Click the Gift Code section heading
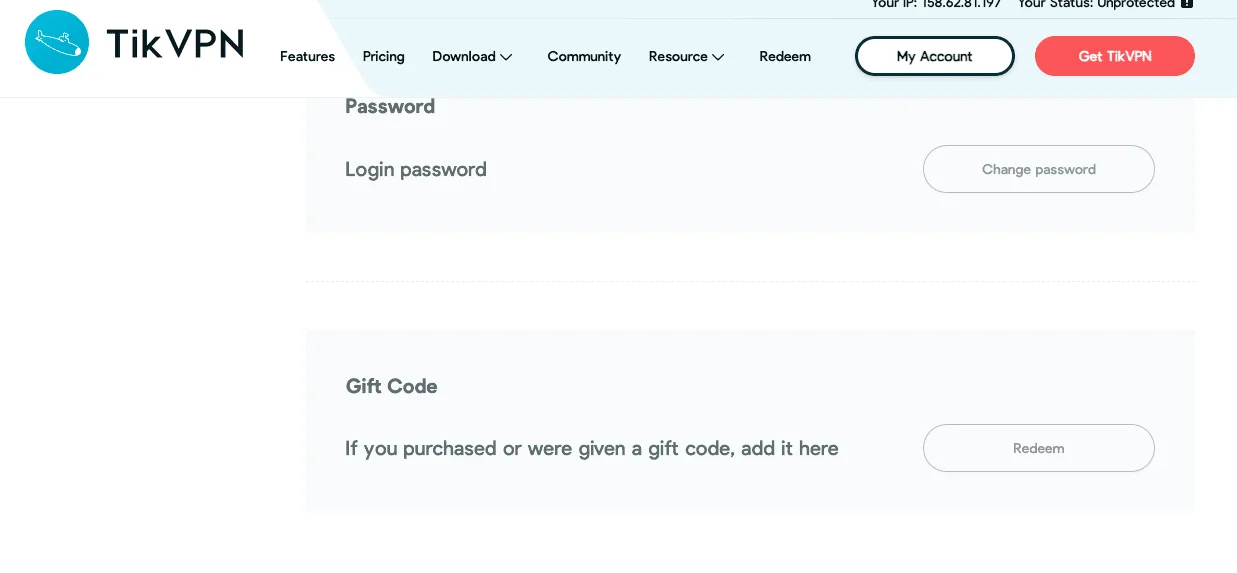1237x573 pixels. 392,386
